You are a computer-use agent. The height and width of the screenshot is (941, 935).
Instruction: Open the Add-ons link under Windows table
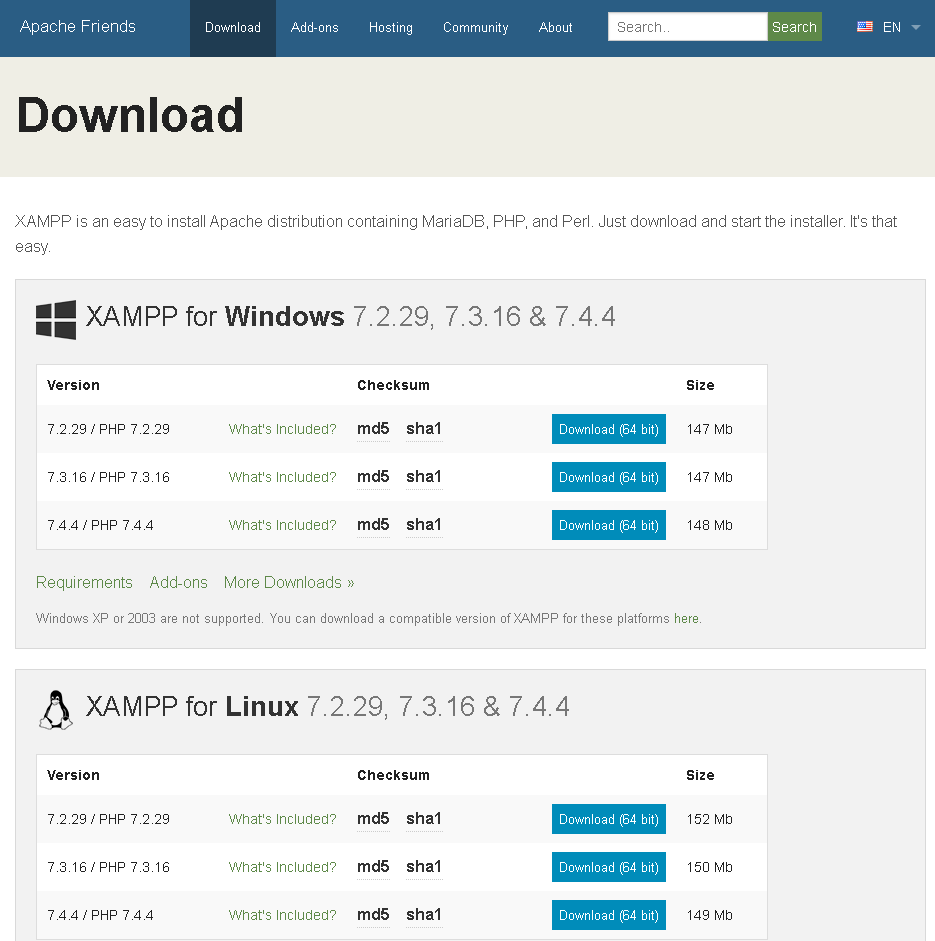[178, 583]
